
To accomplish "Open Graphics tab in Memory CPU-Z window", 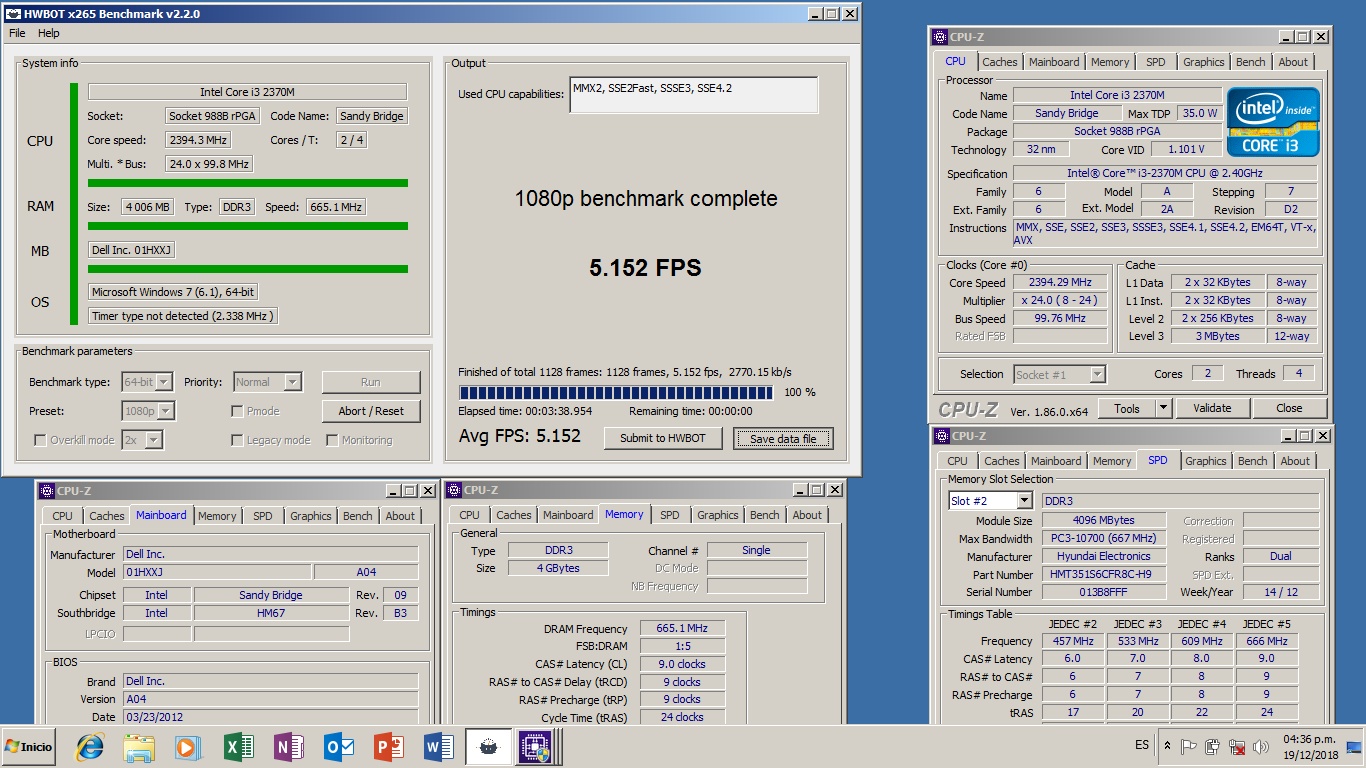I will (x=717, y=515).
